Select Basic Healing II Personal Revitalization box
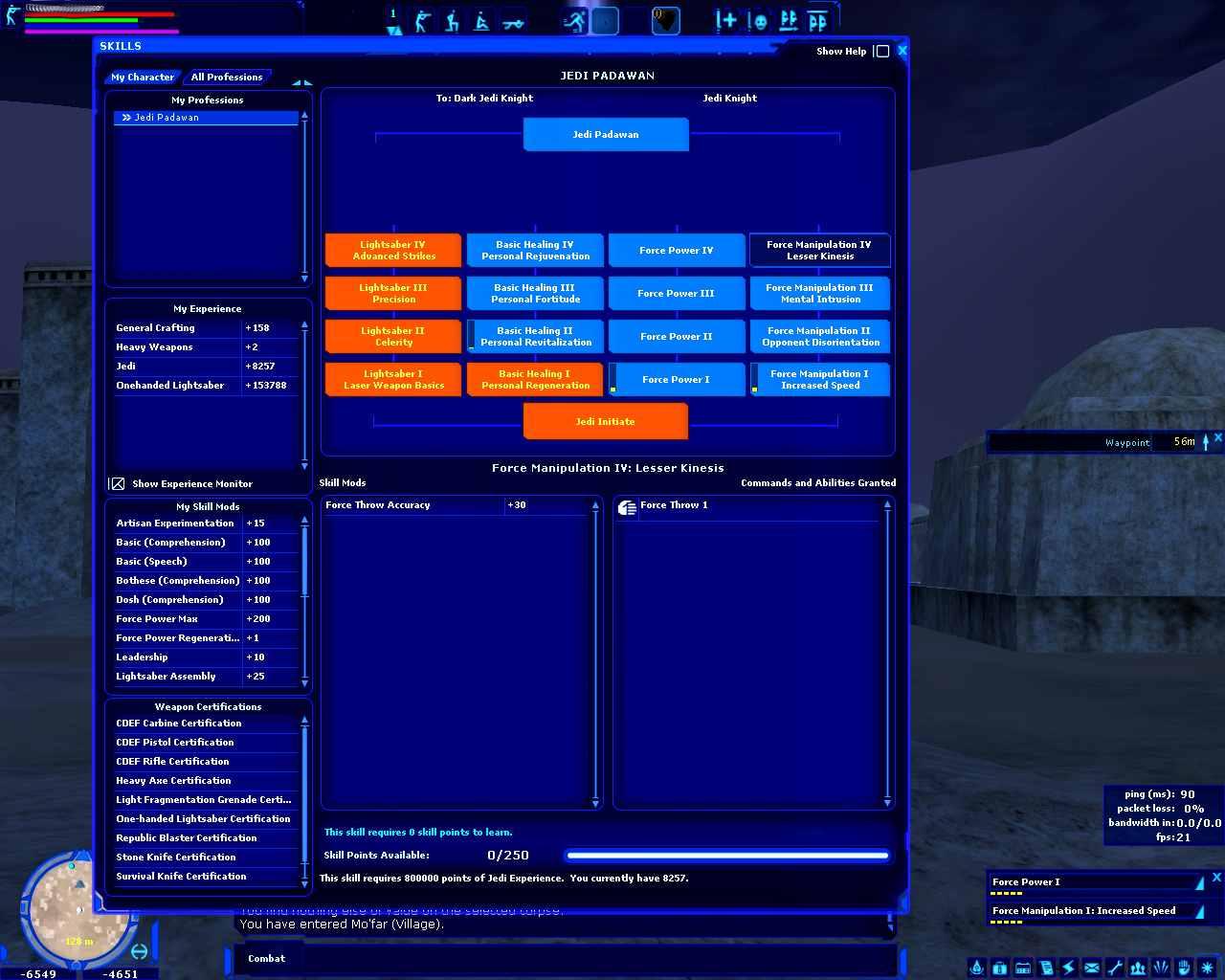The width and height of the screenshot is (1225, 980). (x=535, y=336)
